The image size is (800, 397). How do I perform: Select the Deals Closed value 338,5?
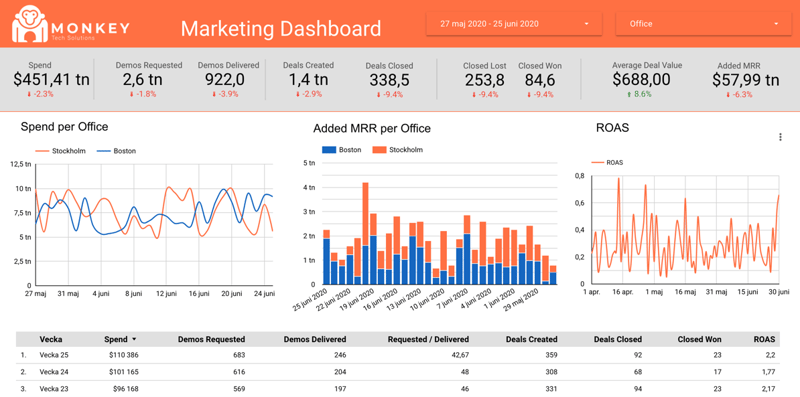click(389, 80)
